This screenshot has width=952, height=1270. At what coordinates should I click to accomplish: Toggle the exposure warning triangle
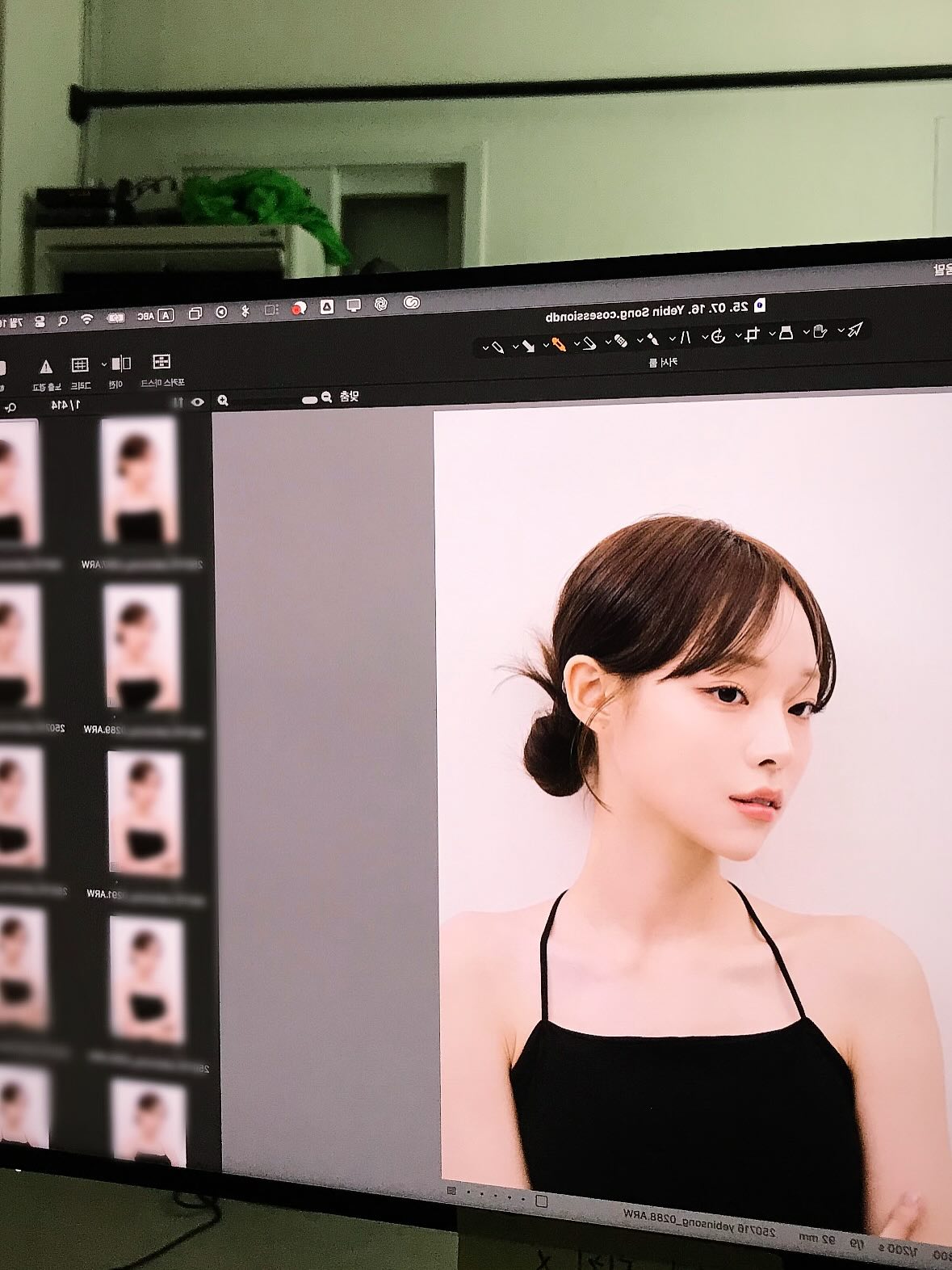[x=46, y=367]
